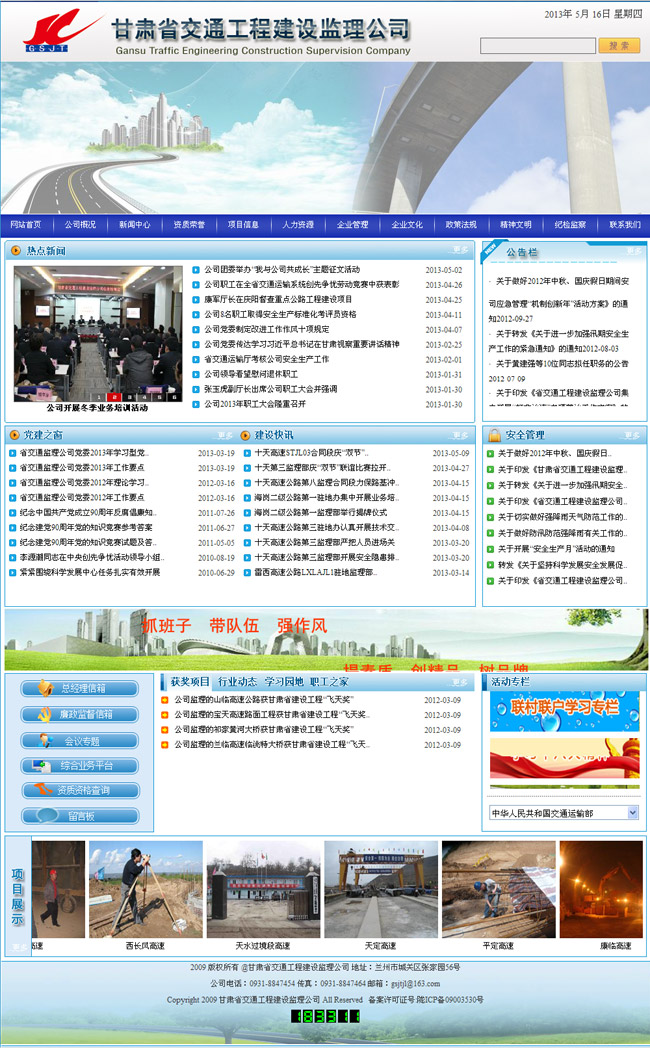The width and height of the screenshot is (650, 1048).
Task: Click the search text input field
Action: (x=537, y=46)
